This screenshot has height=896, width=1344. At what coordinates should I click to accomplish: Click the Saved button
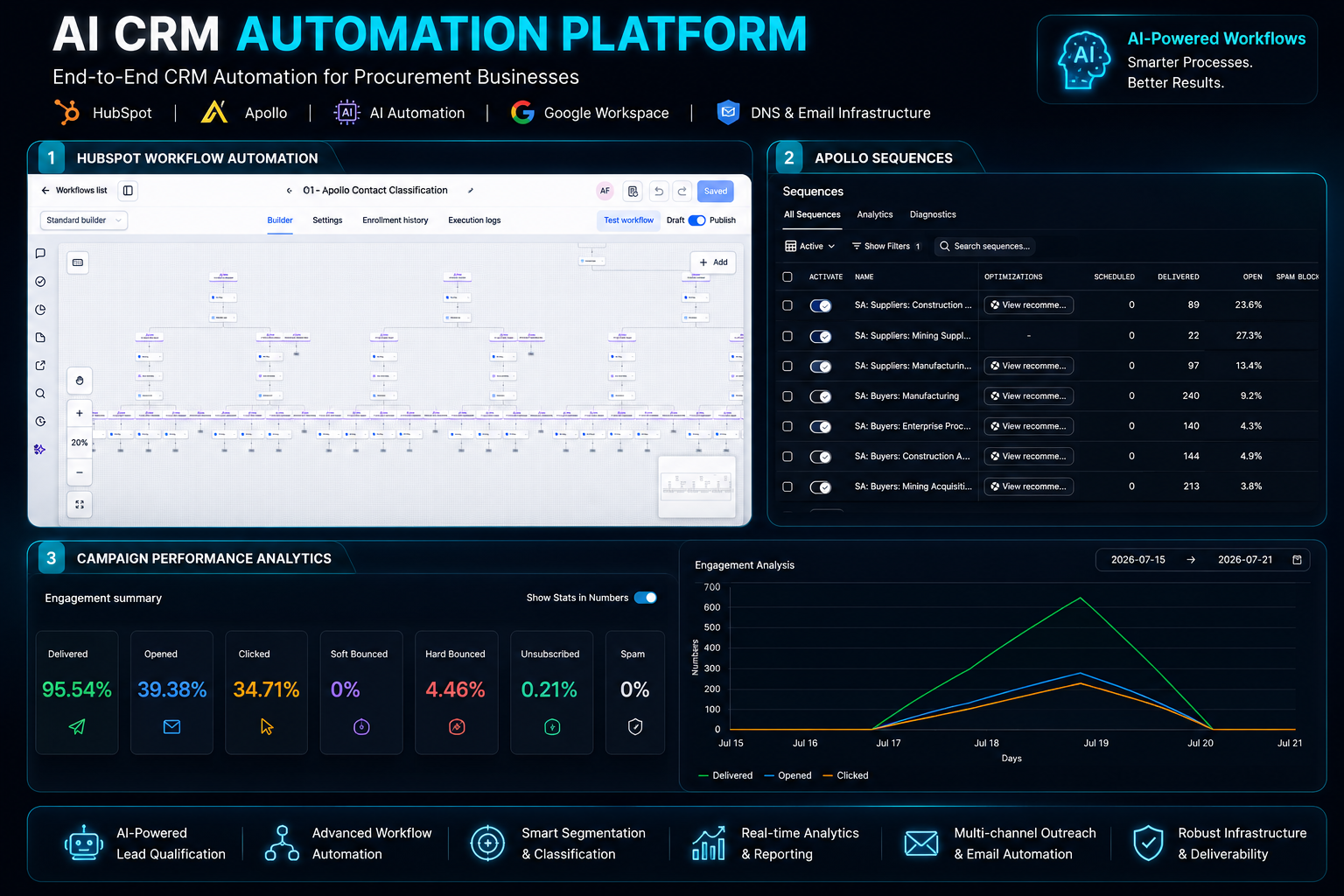pyautogui.click(x=716, y=191)
